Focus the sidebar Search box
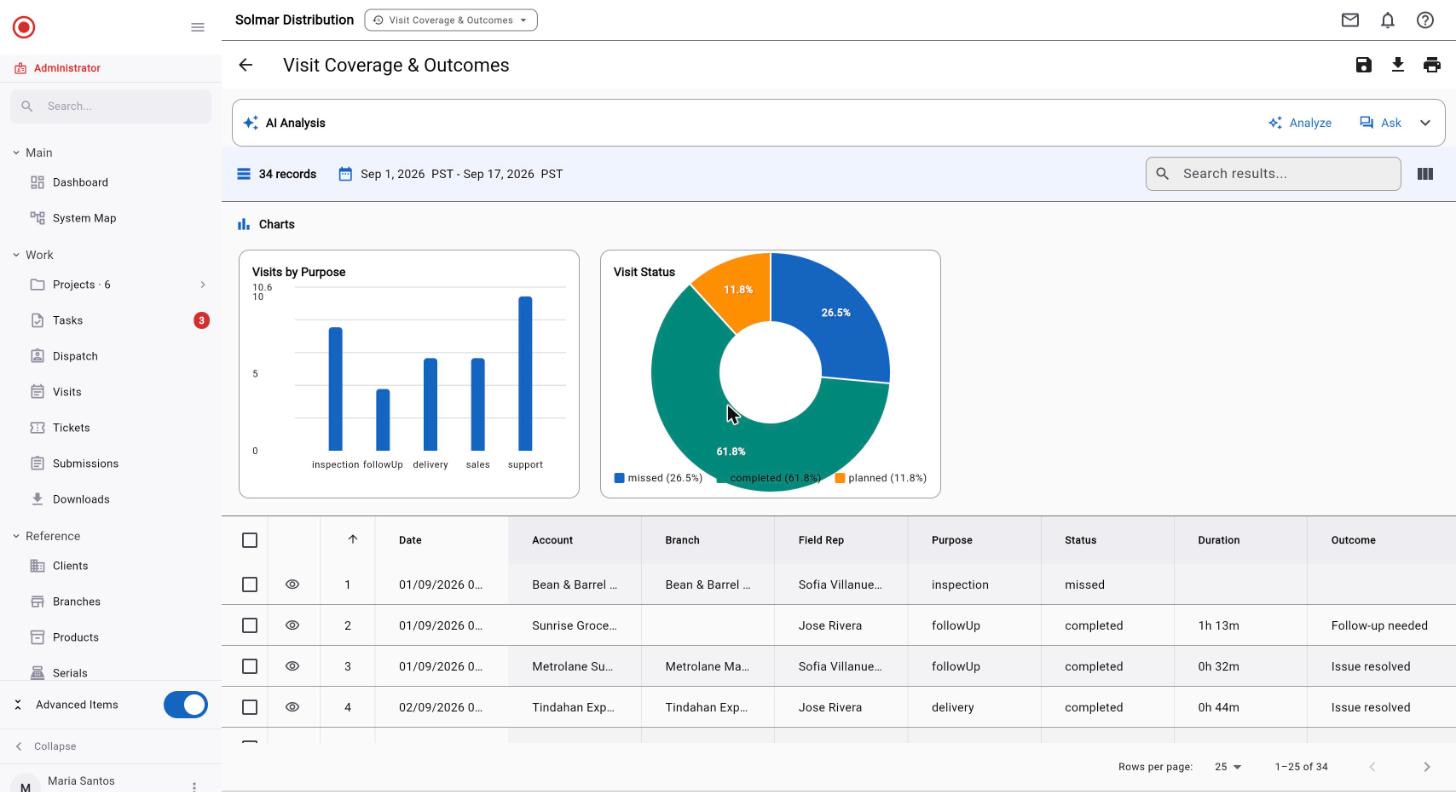This screenshot has height=792, width=1456. pyautogui.click(x=111, y=106)
